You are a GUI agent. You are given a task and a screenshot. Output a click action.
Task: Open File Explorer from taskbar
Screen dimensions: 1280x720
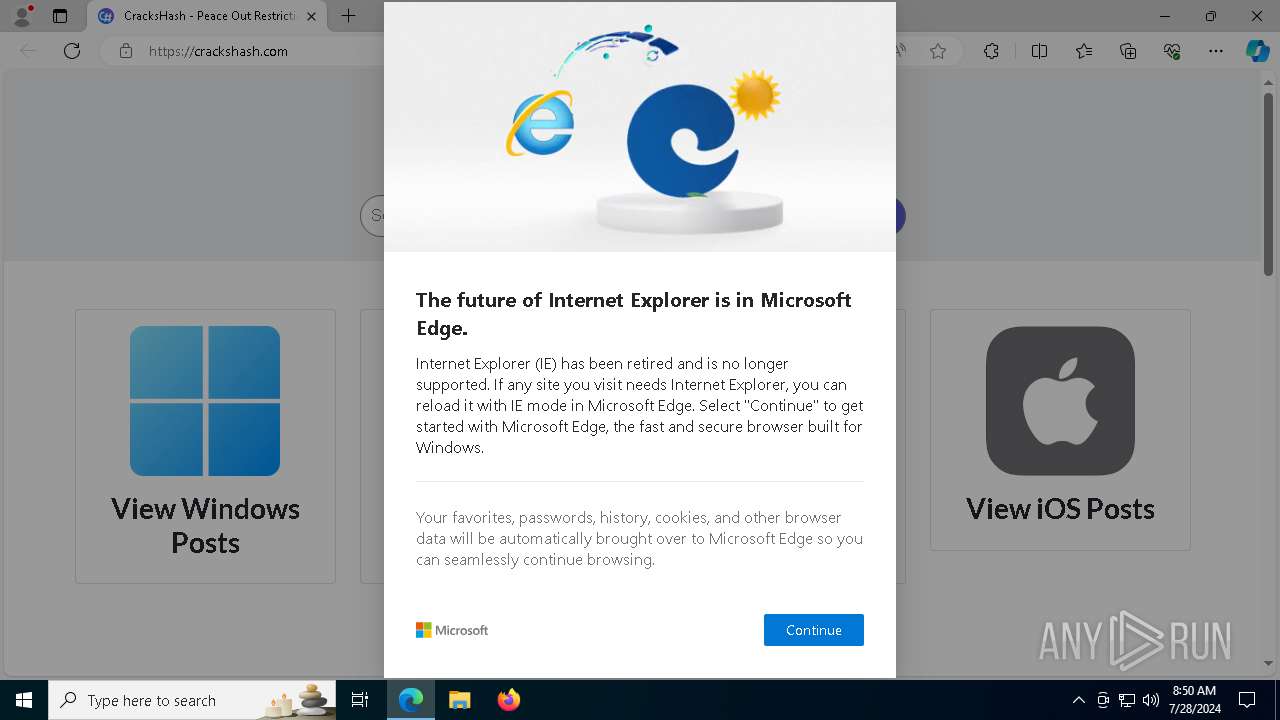pyautogui.click(x=460, y=700)
